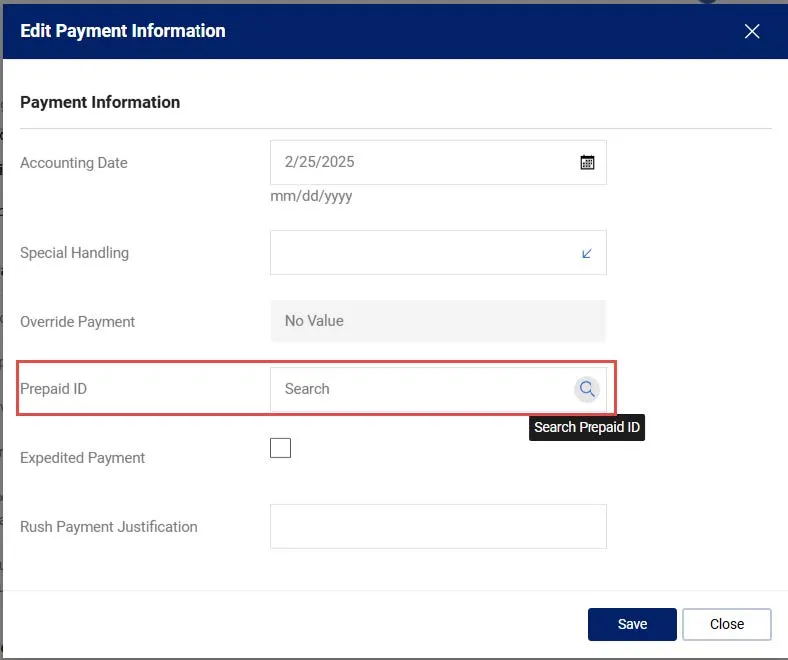
Task: Click the mm/dd/yyyy format hint
Action: pos(311,196)
